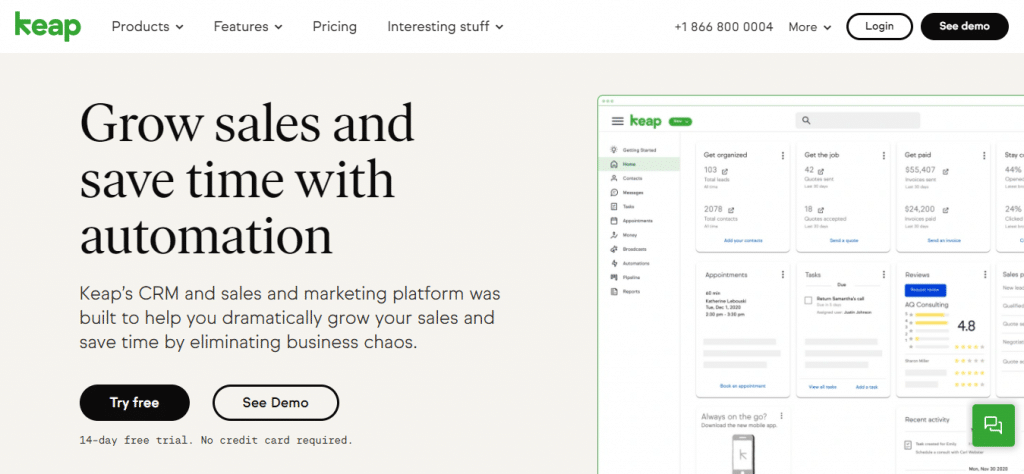Select Pipeline label in the dashboard sidebar
Viewport: 1024px width, 474px height.
[631, 277]
